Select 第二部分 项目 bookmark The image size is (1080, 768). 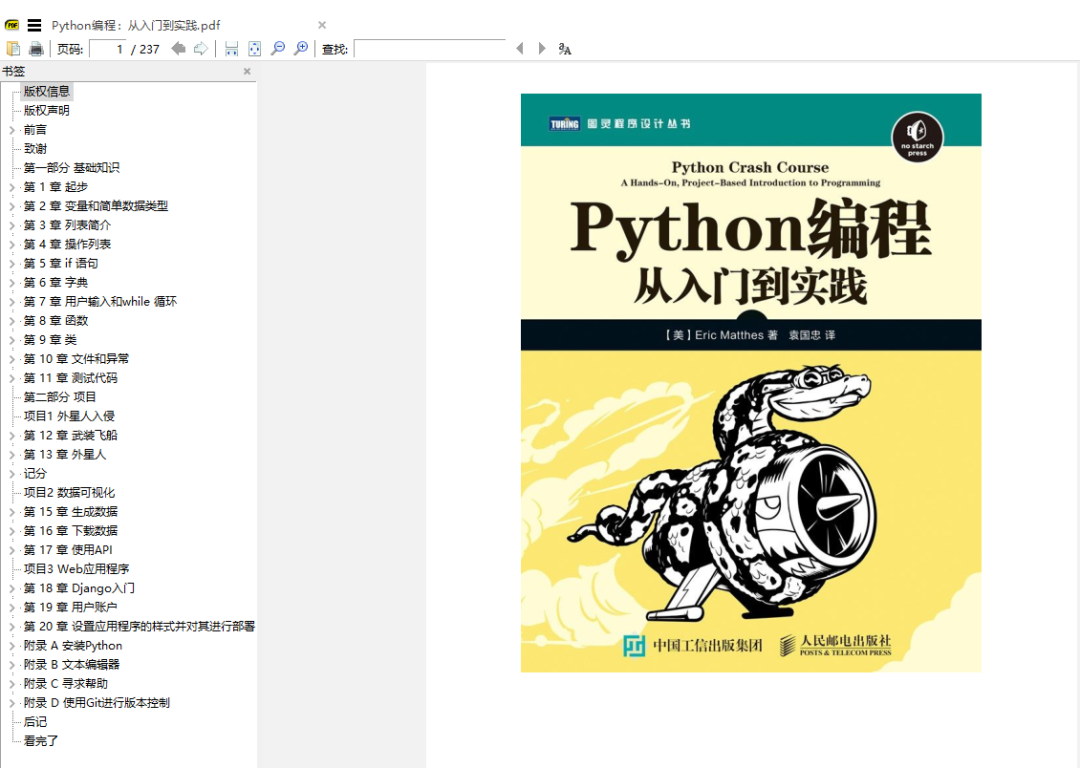60,397
